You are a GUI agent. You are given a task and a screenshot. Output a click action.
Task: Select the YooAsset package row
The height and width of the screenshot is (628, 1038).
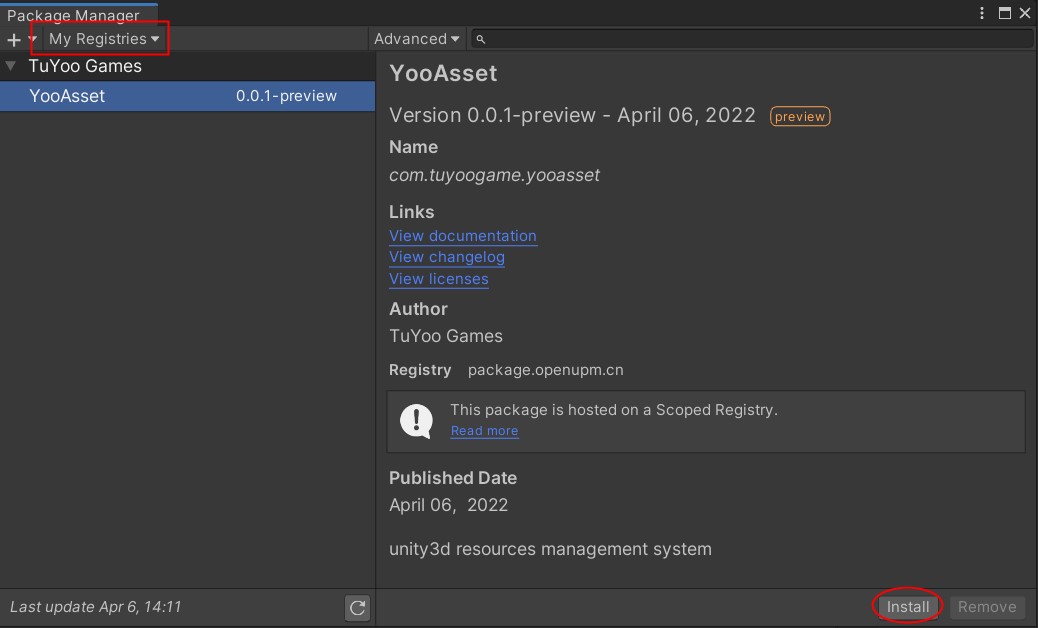click(187, 96)
